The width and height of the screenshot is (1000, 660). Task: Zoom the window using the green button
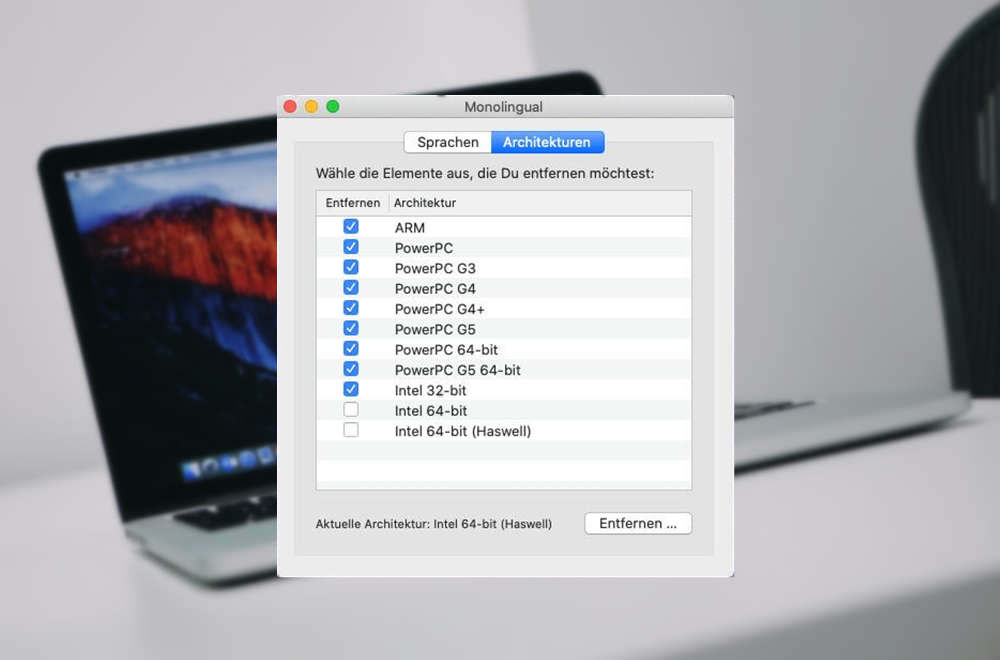[333, 107]
